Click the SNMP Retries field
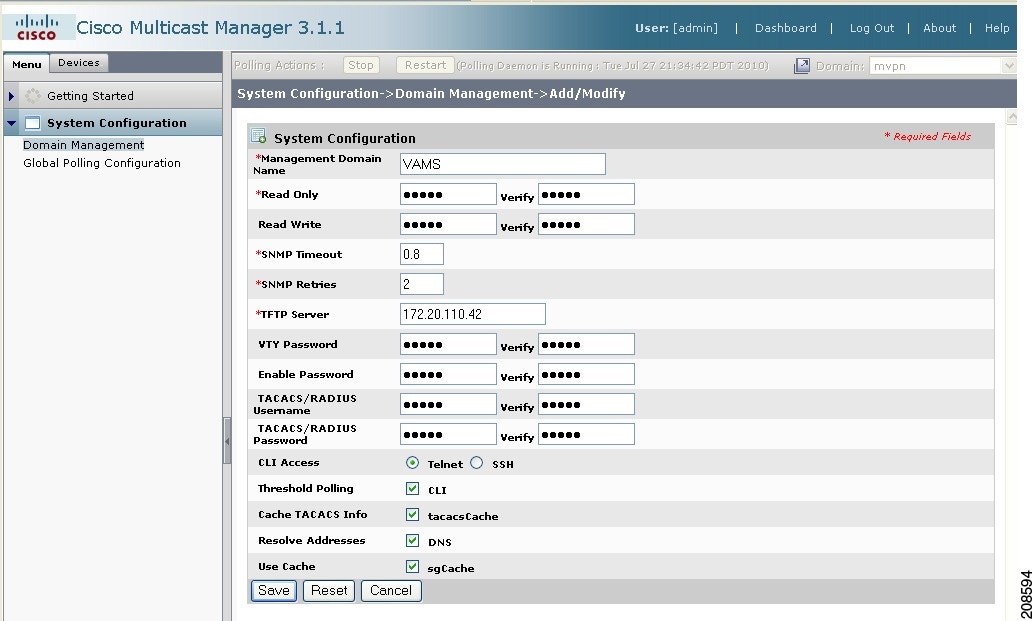1035x621 pixels. point(422,284)
